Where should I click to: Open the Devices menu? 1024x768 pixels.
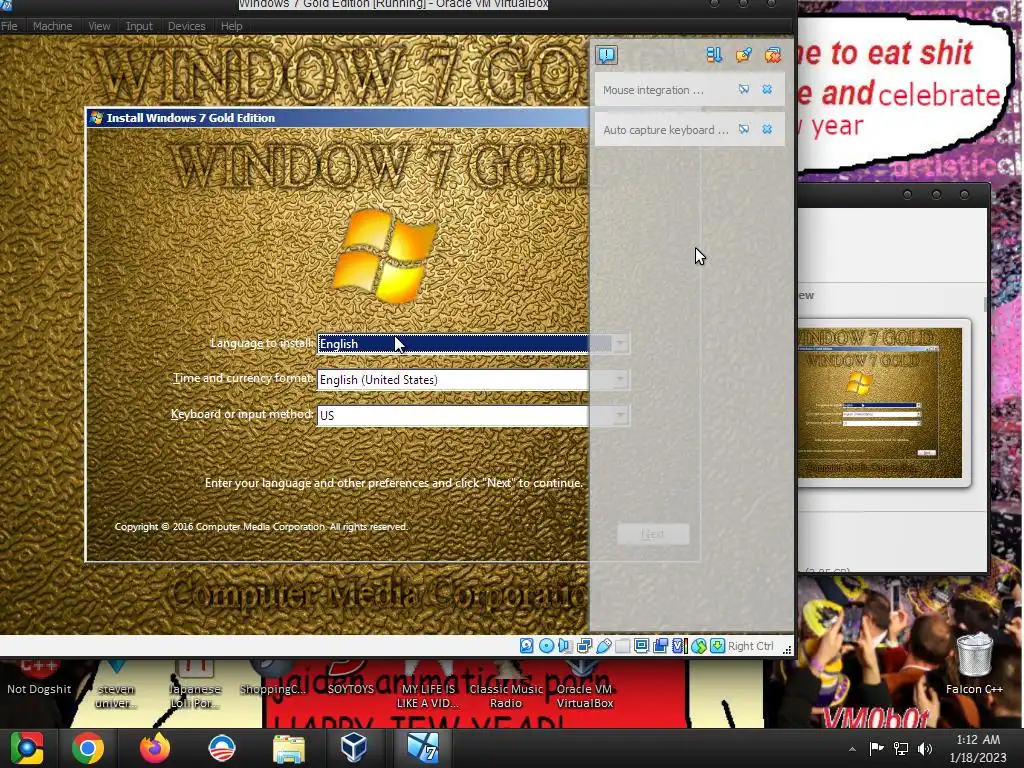(187, 26)
